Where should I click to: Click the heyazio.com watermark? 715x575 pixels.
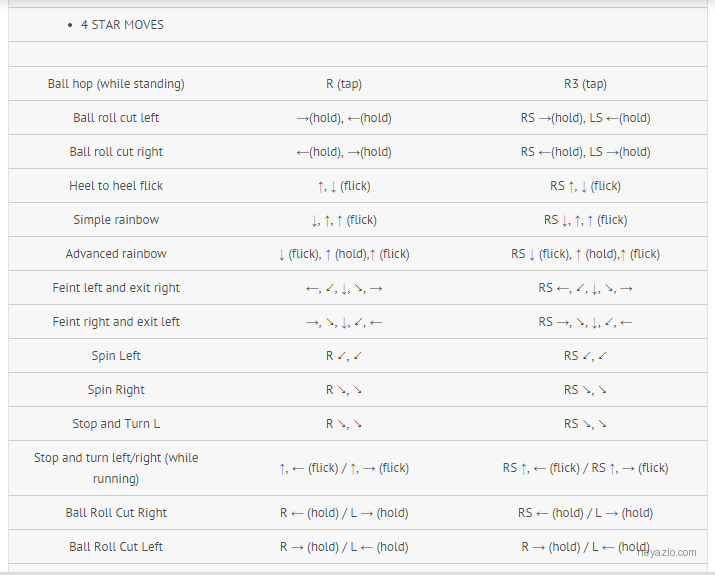pos(667,552)
